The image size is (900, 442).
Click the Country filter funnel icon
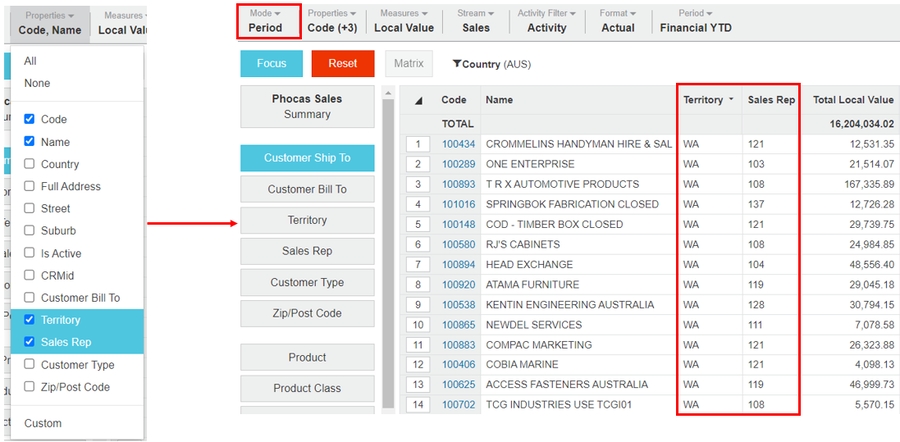pyautogui.click(x=457, y=64)
